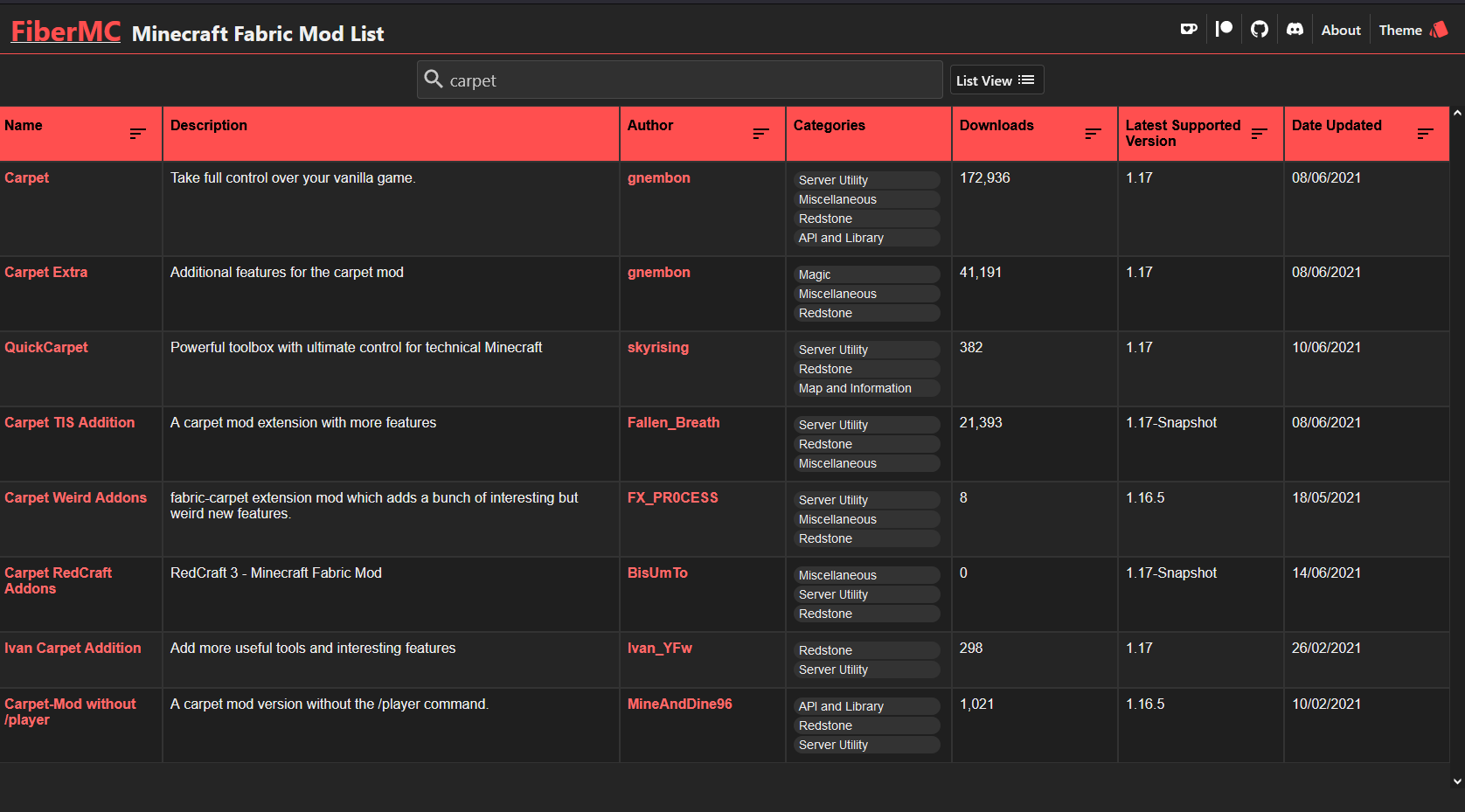This screenshot has width=1465, height=812.
Task: Open the Carpet Extra mod link
Action: tap(45, 272)
